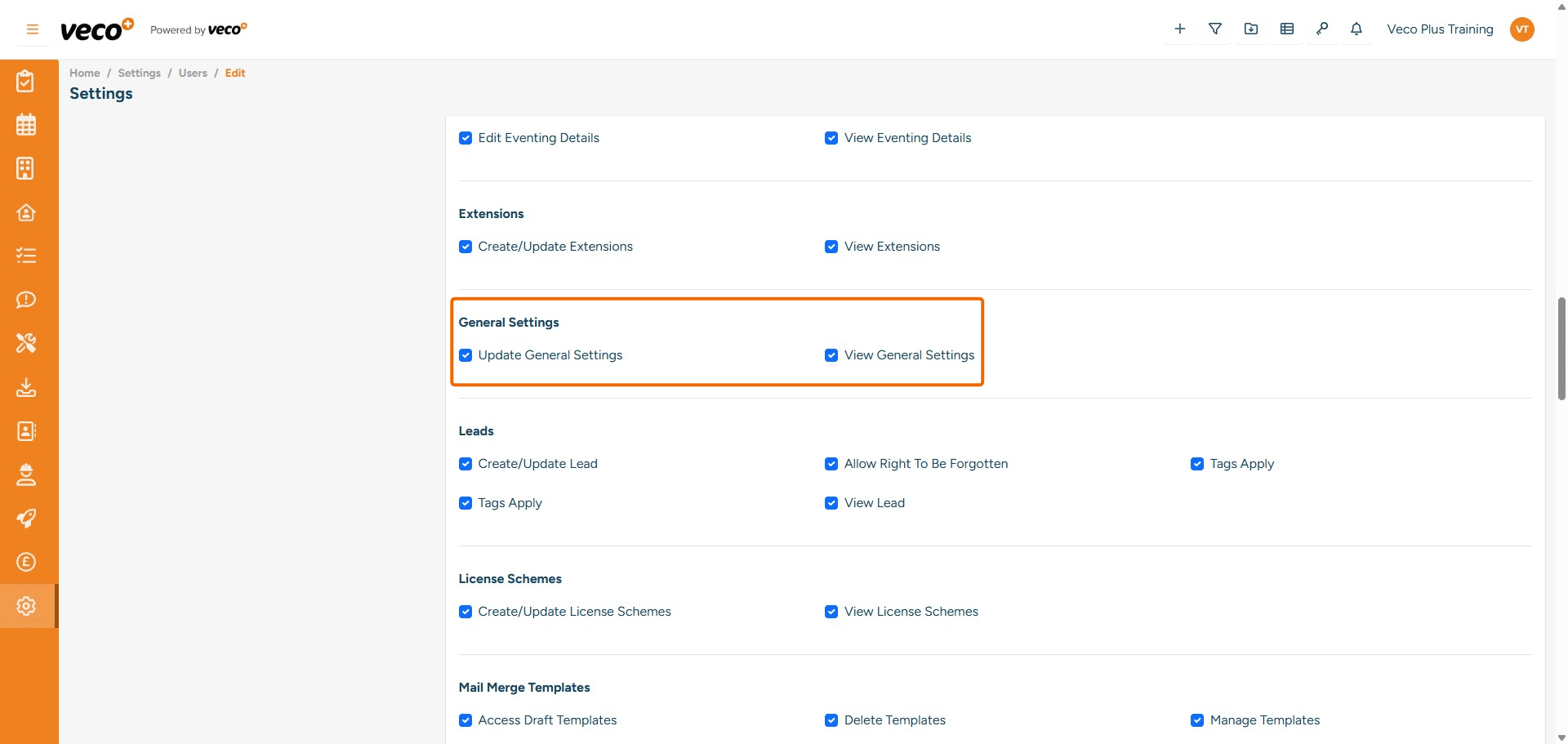Screen dimensions: 1568x744
Task: Open the VT profile avatar menu
Action: tap(1522, 29)
